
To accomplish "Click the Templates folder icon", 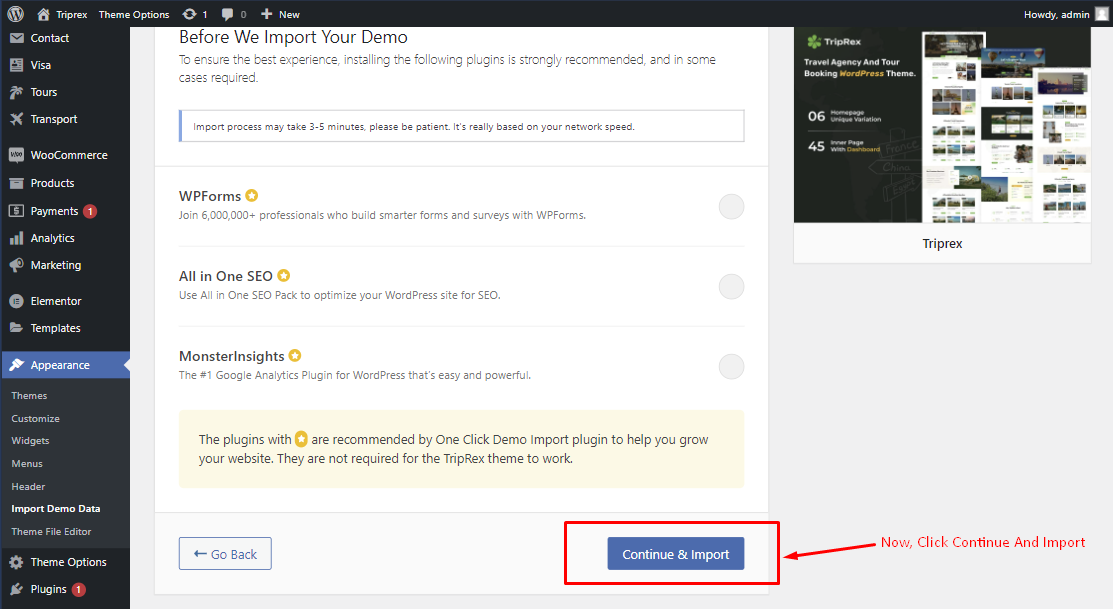I will [x=17, y=328].
